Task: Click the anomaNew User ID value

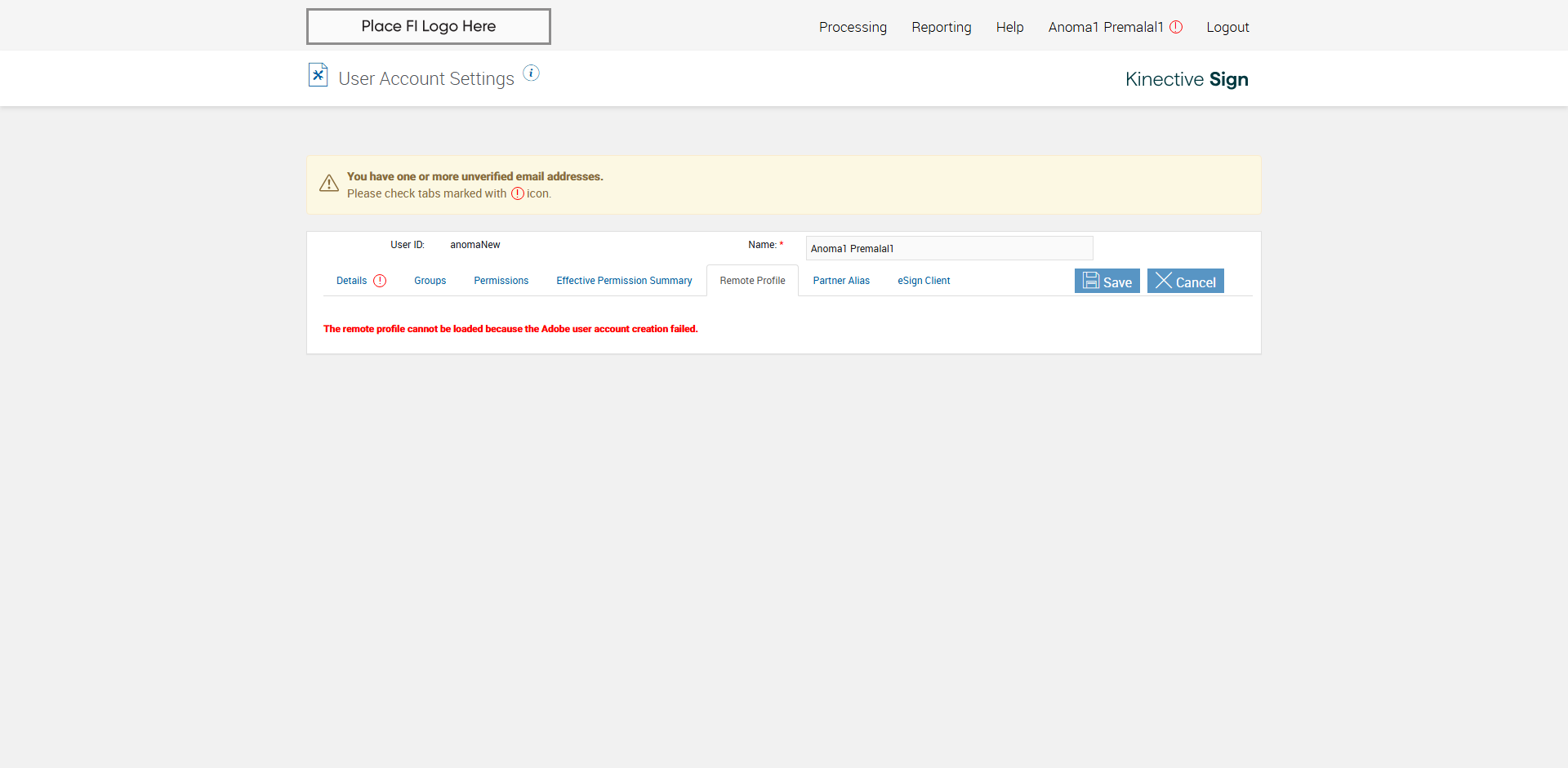Action: click(474, 245)
